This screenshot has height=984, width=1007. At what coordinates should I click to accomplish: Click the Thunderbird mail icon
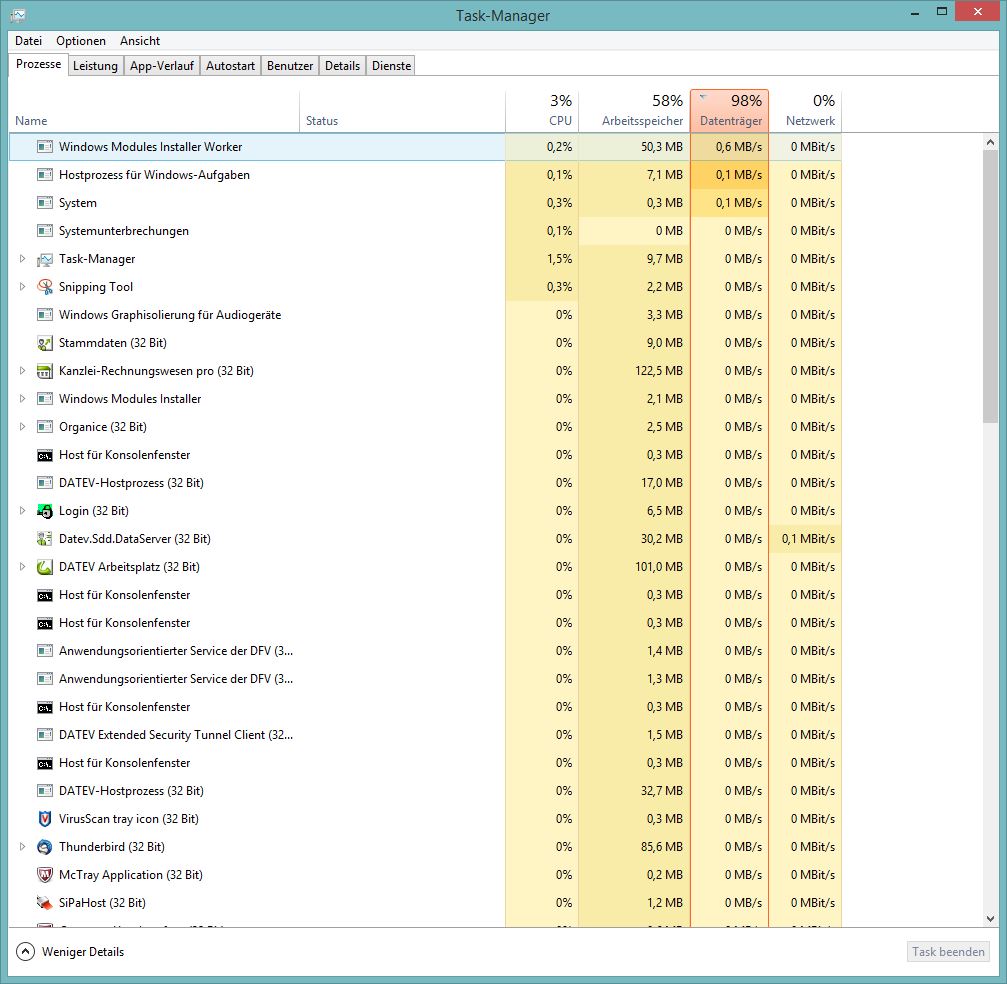point(44,847)
